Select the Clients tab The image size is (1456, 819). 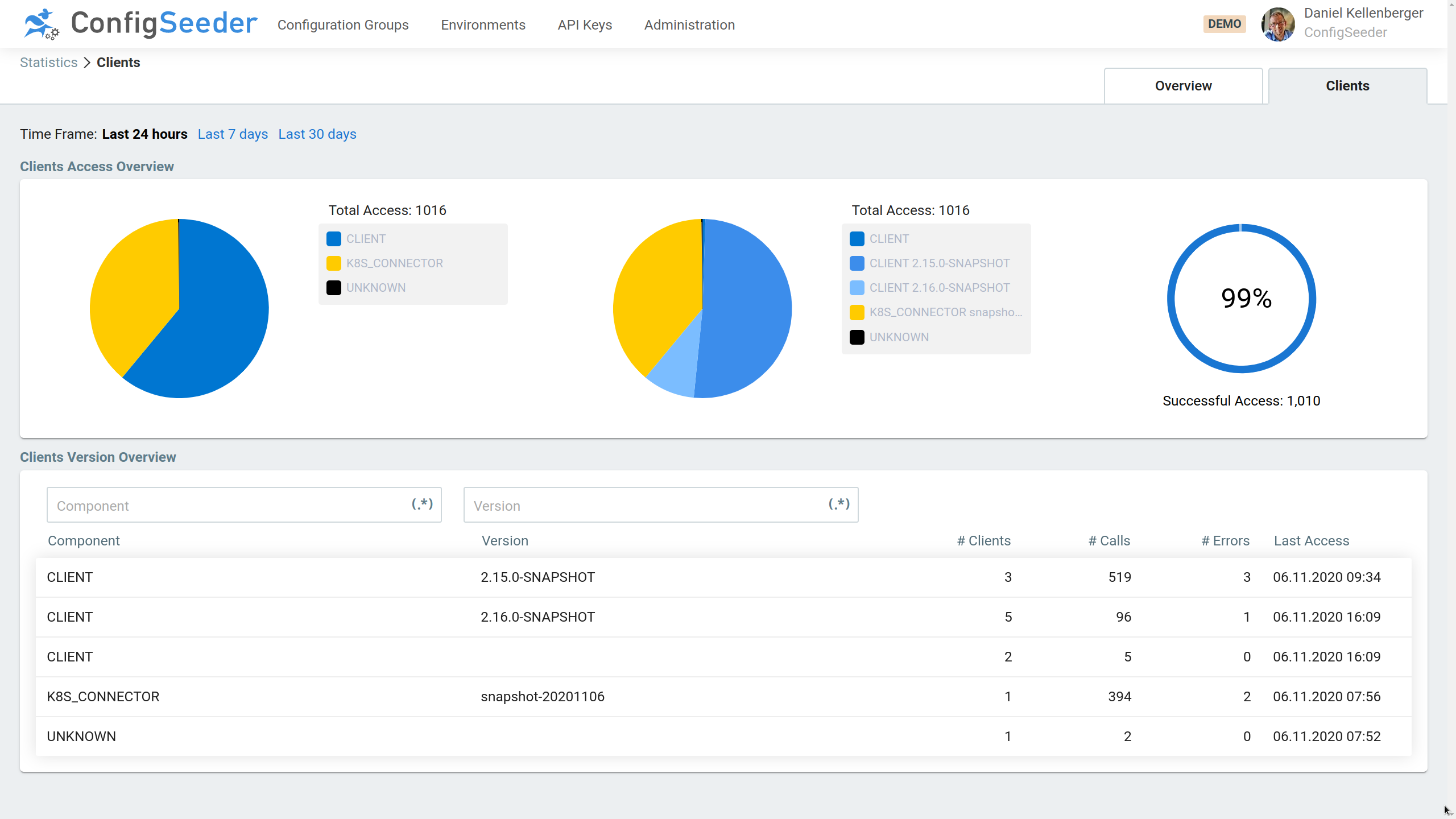pyautogui.click(x=1347, y=86)
